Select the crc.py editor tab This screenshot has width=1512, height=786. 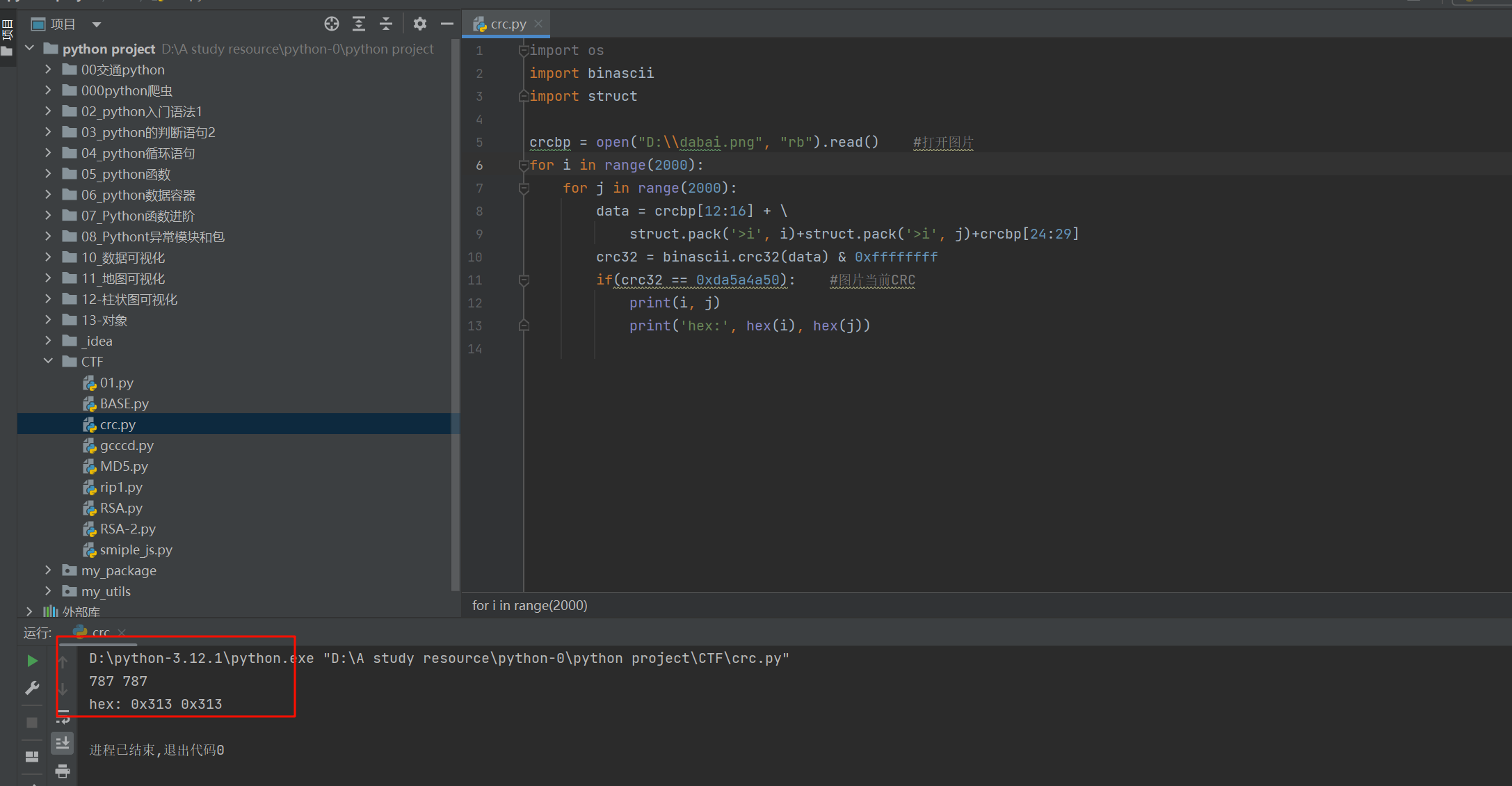(508, 24)
